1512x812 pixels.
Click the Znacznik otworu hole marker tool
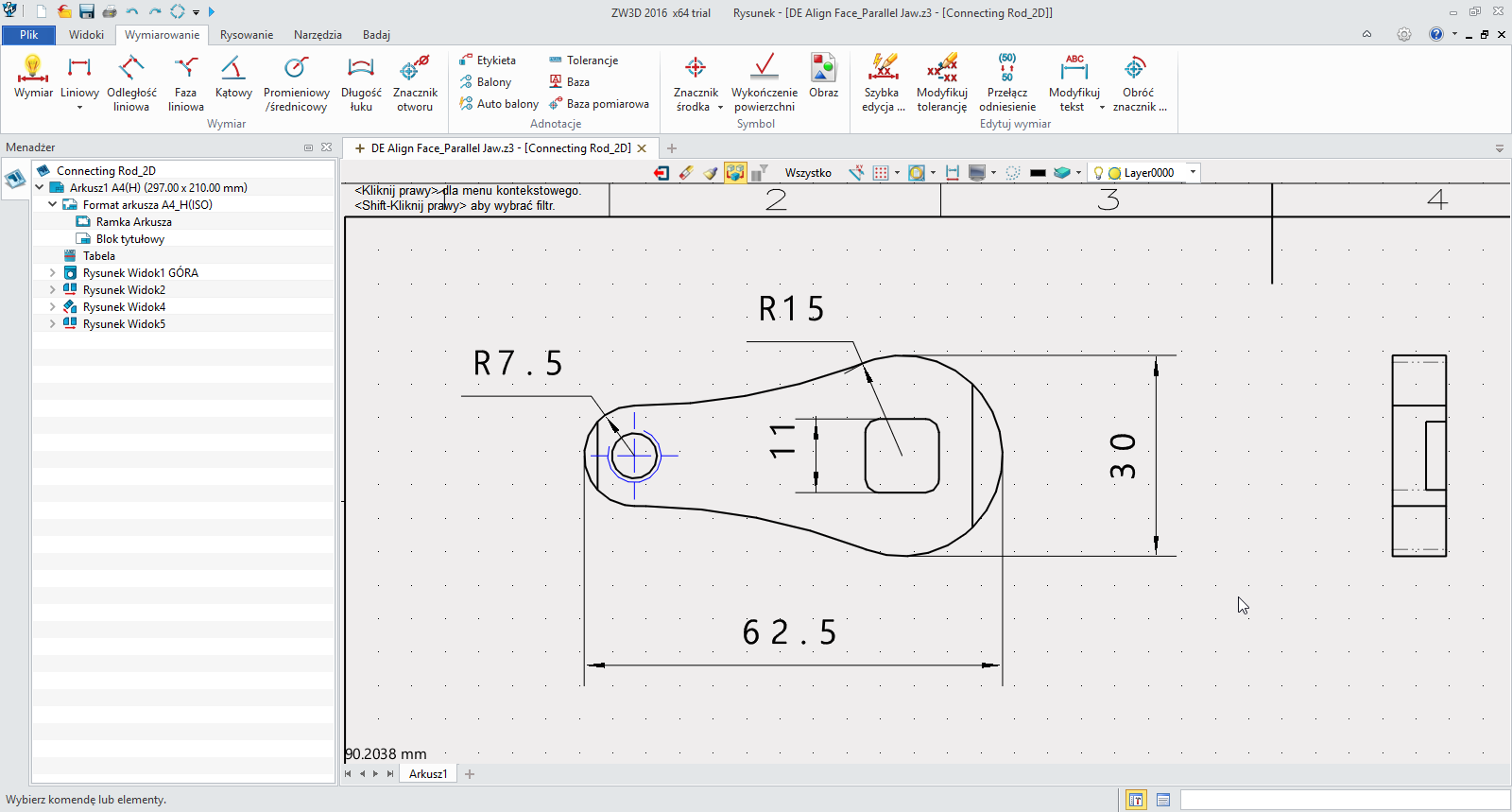[415, 82]
